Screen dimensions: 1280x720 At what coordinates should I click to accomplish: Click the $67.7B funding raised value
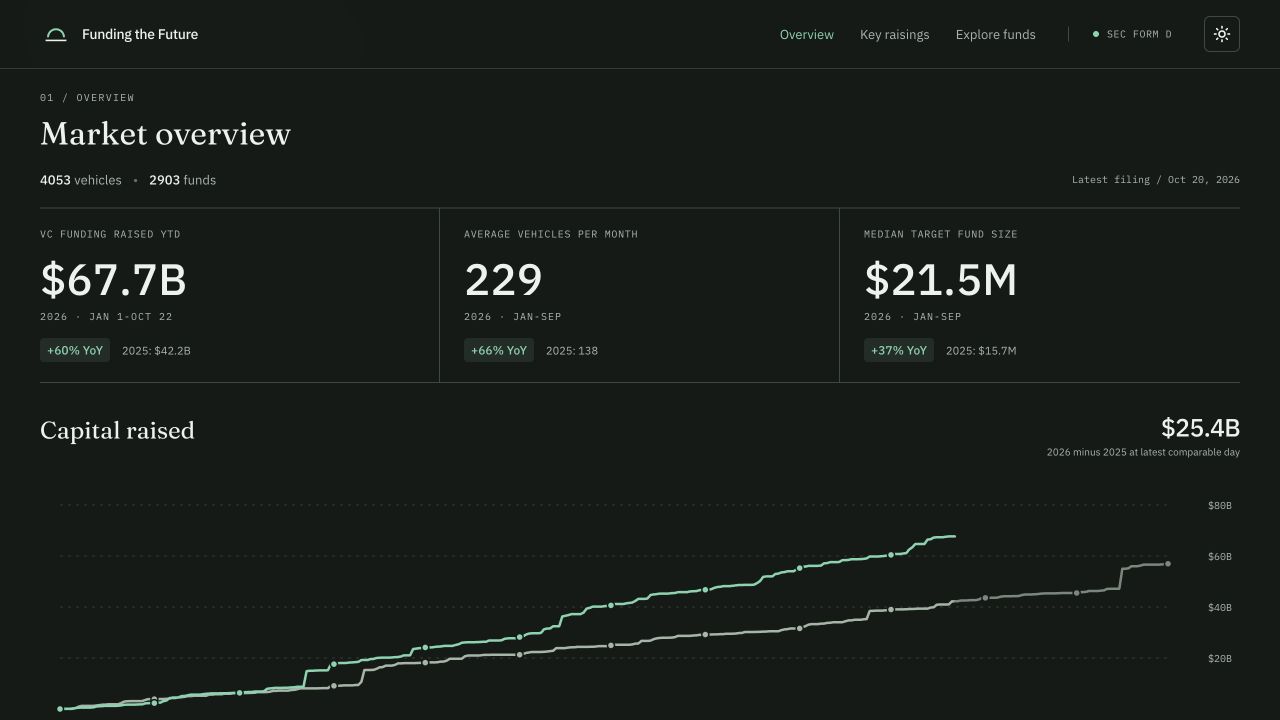click(x=114, y=280)
